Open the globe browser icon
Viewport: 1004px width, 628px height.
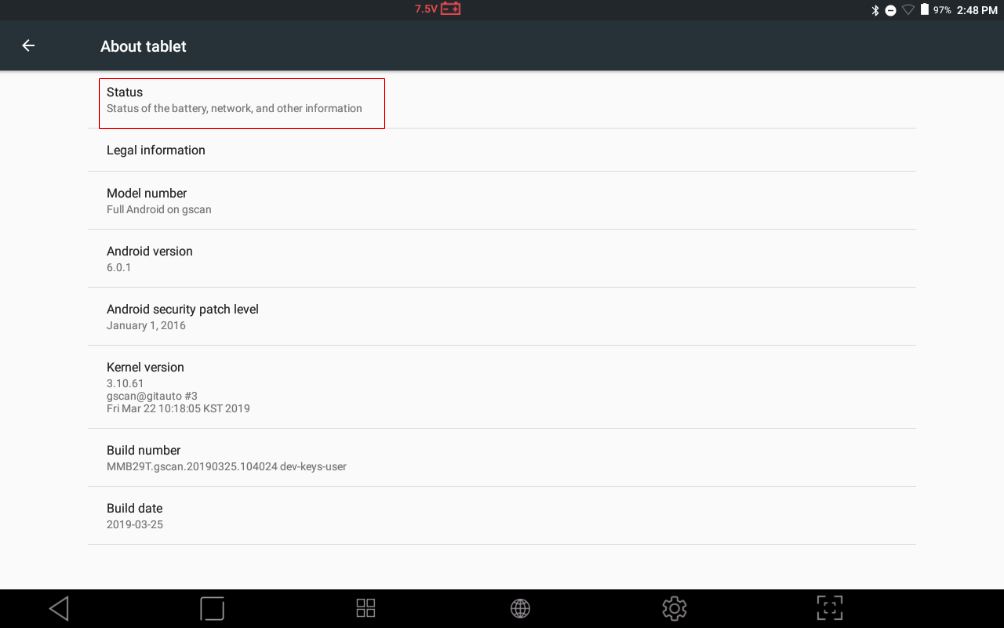click(520, 608)
